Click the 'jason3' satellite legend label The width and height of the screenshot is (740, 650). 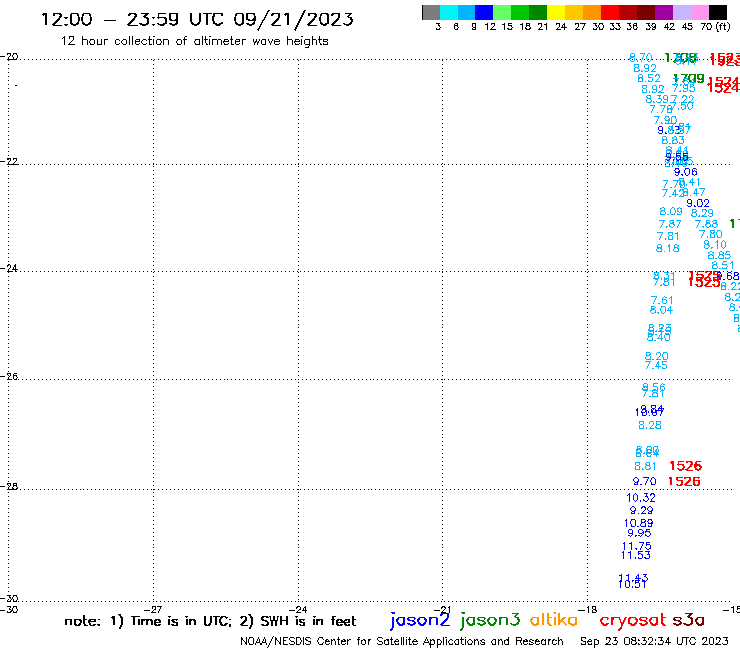click(490, 620)
